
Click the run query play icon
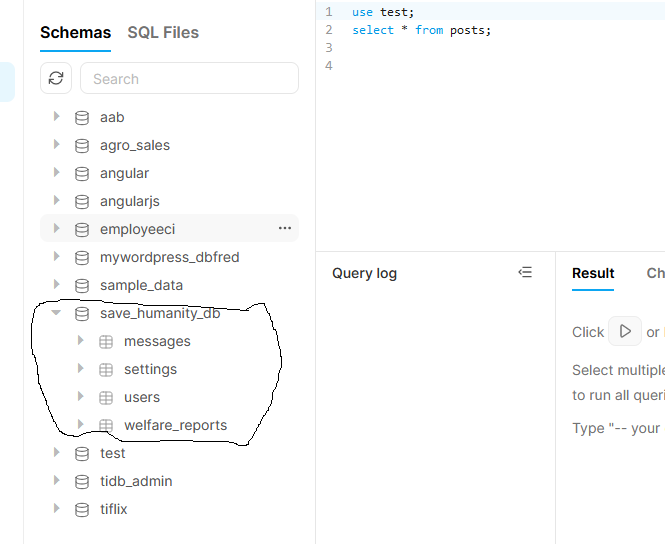coord(625,331)
